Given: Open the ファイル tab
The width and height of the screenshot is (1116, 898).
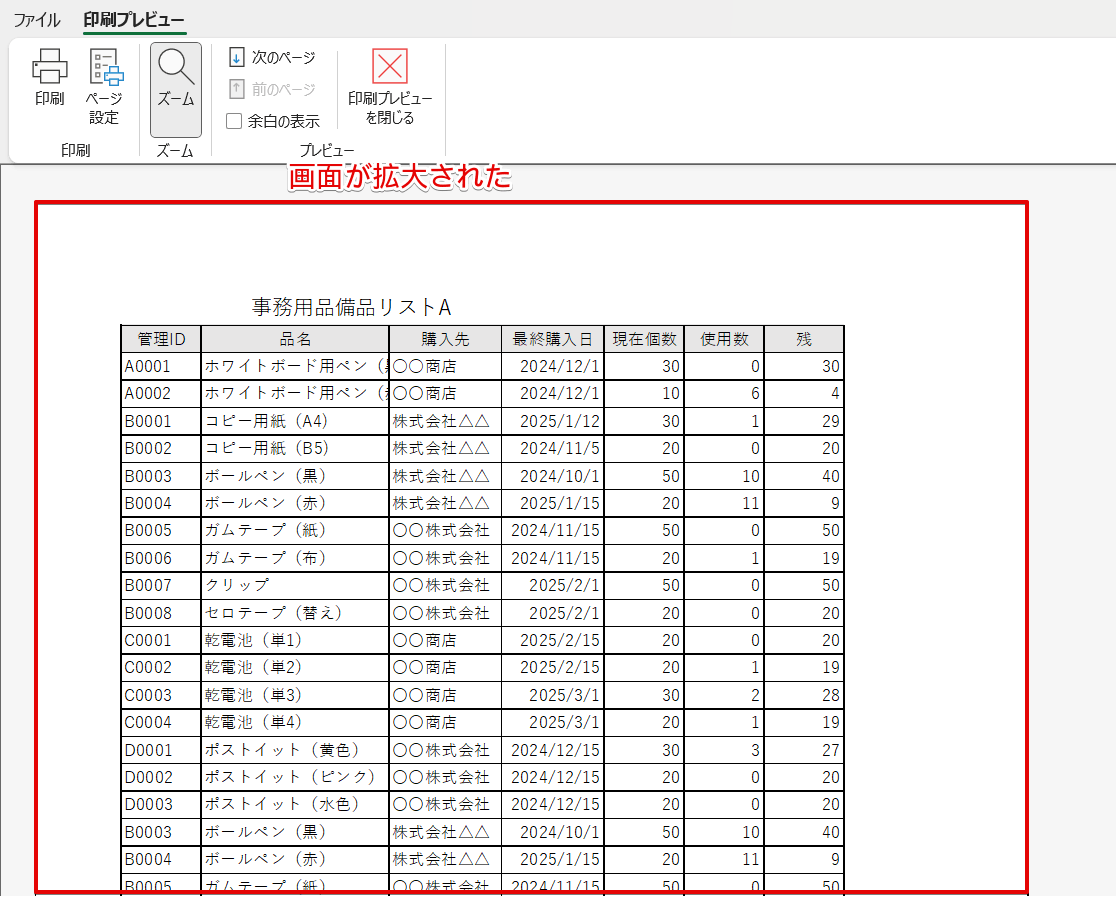Looking at the screenshot, I should 36,20.
